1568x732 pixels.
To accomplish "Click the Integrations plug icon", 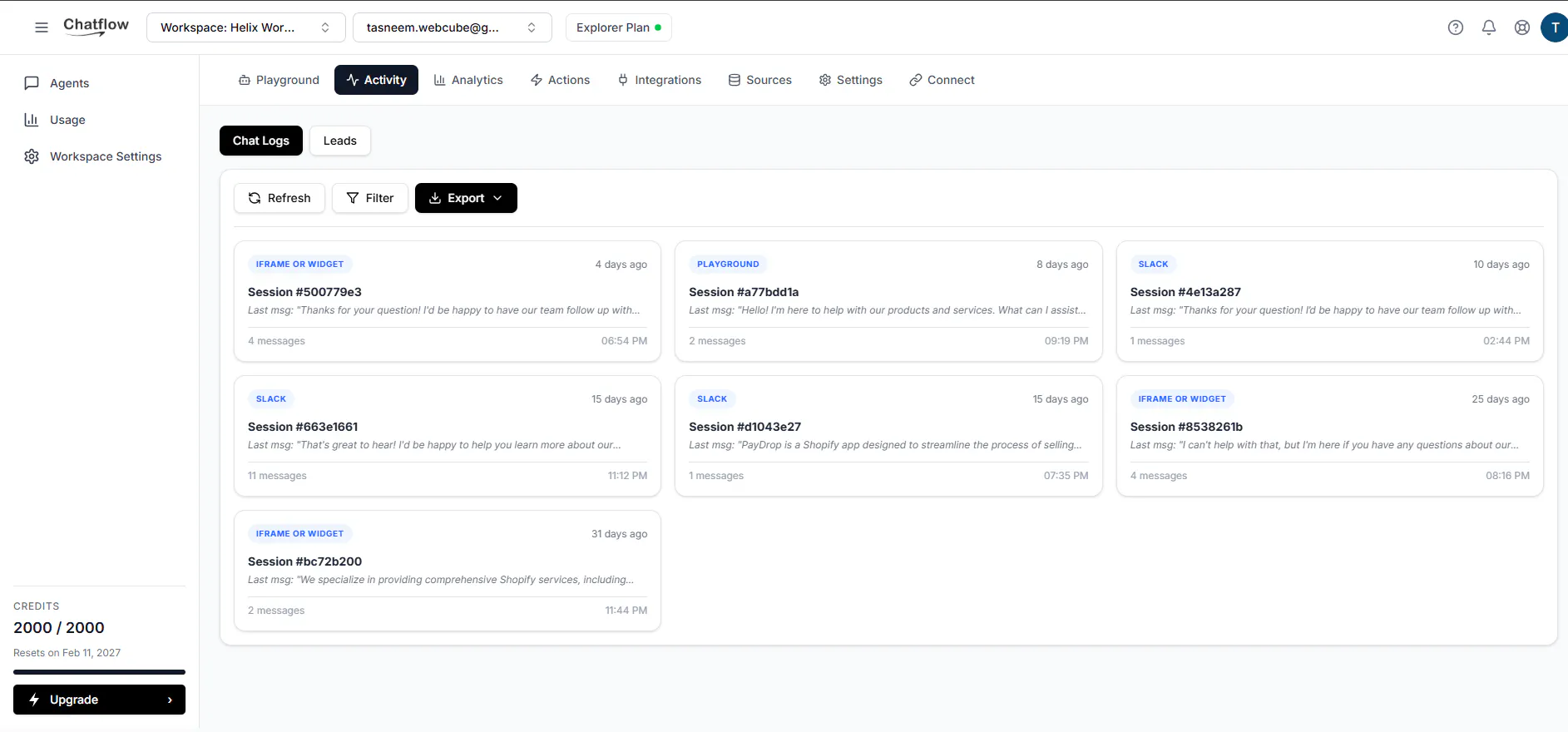I will click(623, 80).
